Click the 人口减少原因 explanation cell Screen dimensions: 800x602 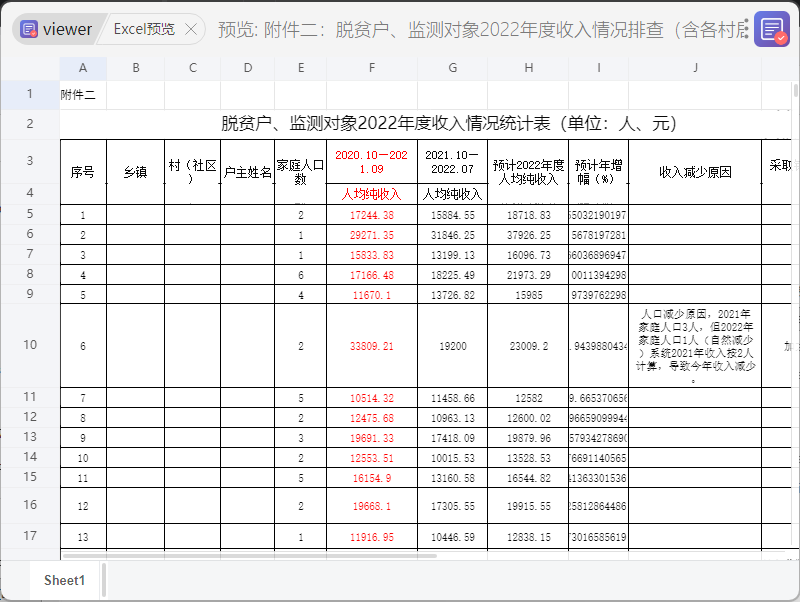coord(695,346)
